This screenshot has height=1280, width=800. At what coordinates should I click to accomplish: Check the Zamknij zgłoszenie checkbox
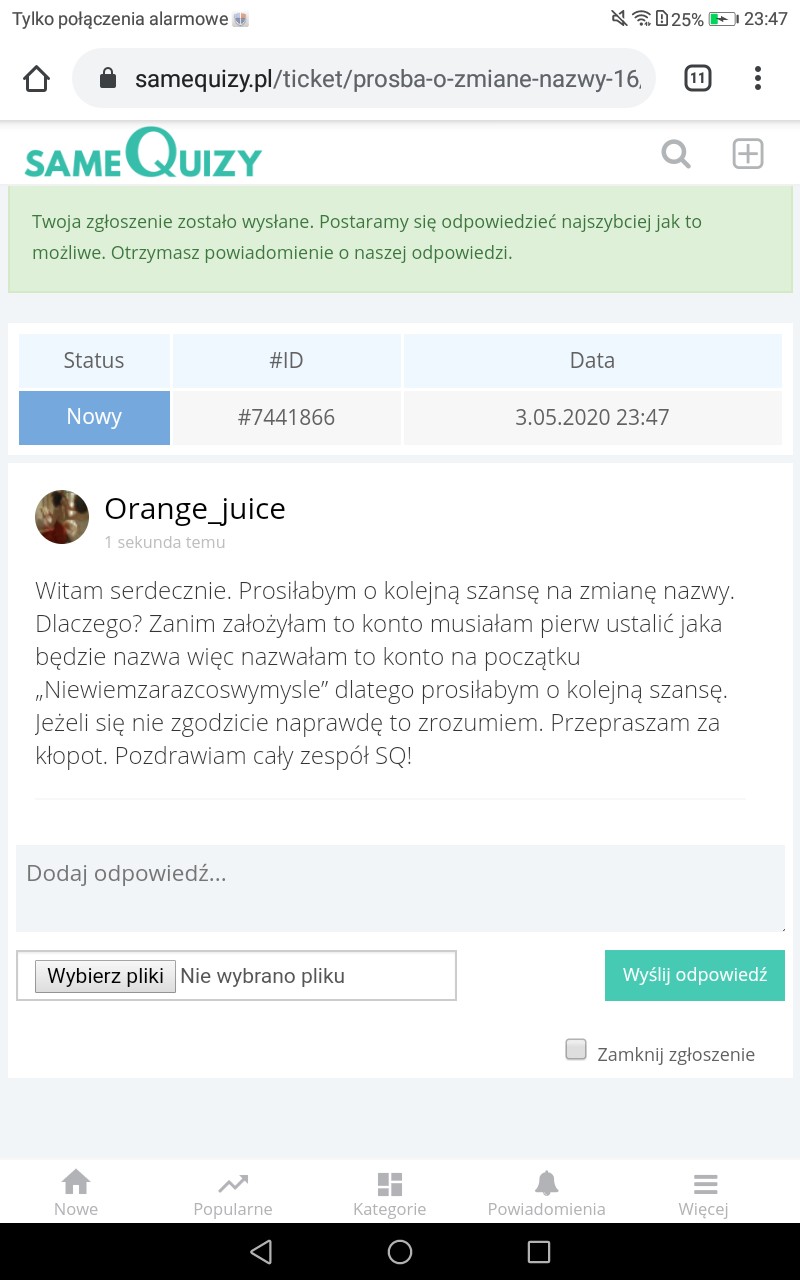pos(576,1049)
